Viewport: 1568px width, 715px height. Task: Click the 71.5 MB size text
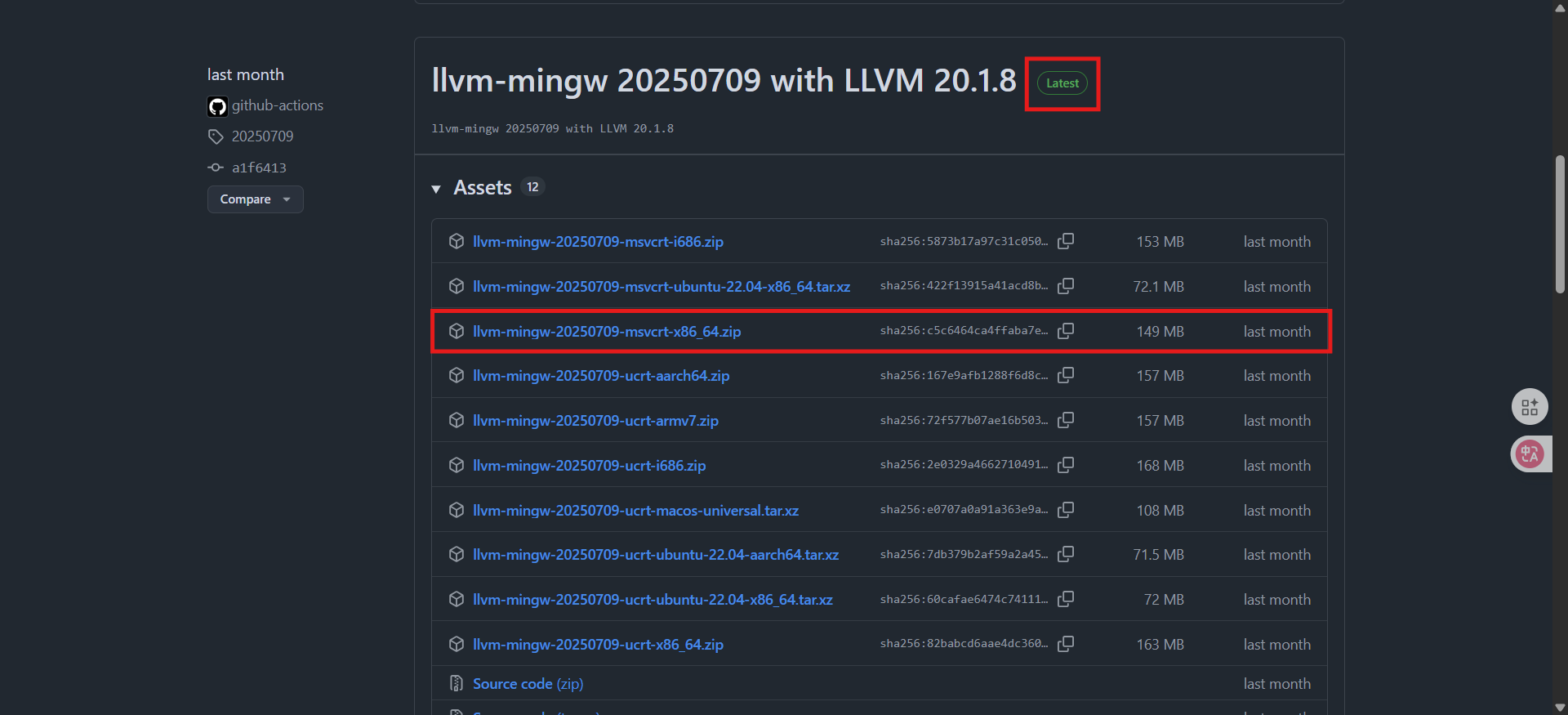point(1158,554)
